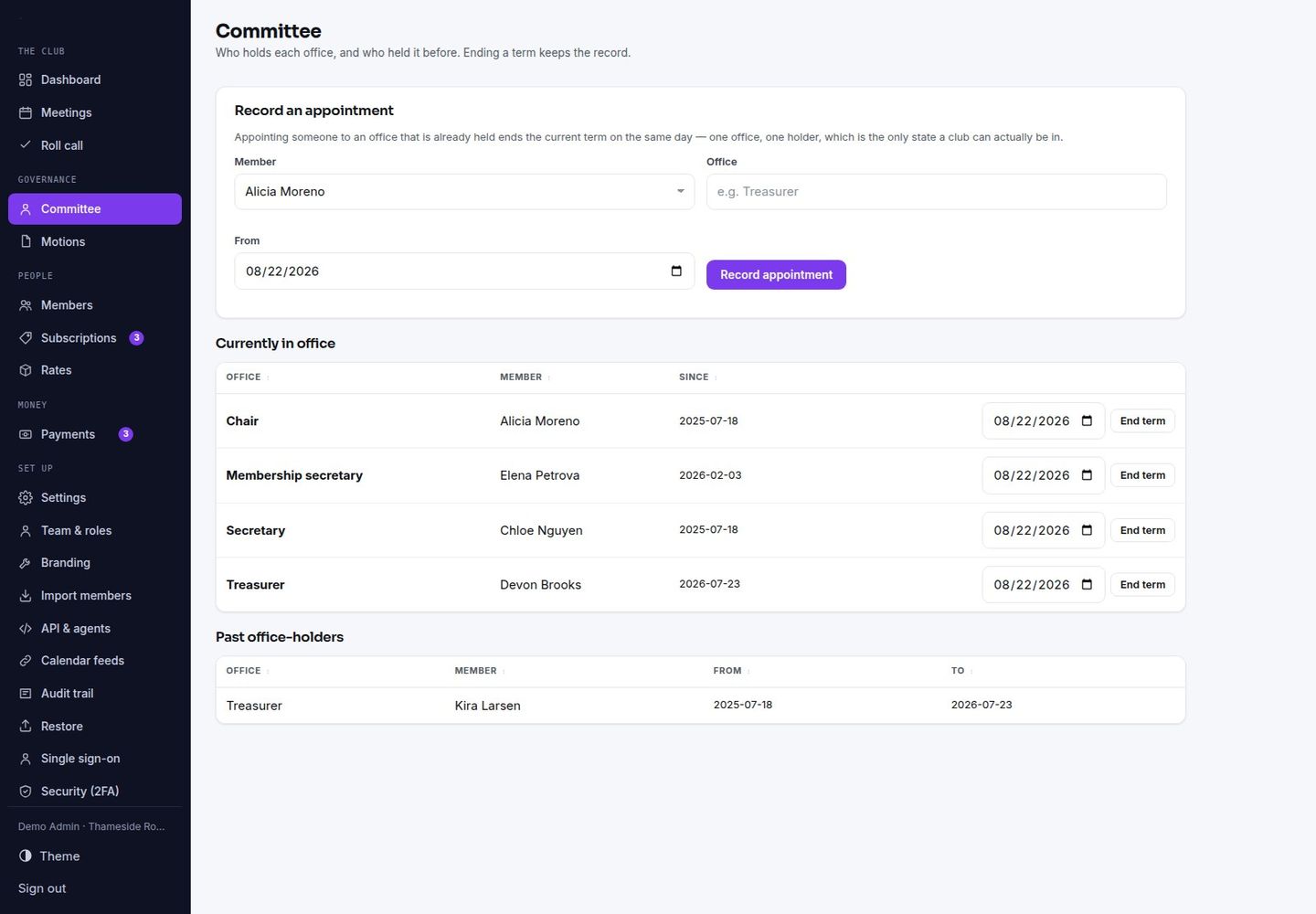Image resolution: width=1316 pixels, height=914 pixels.
Task: Click the Settings gear icon
Action: coord(26,498)
